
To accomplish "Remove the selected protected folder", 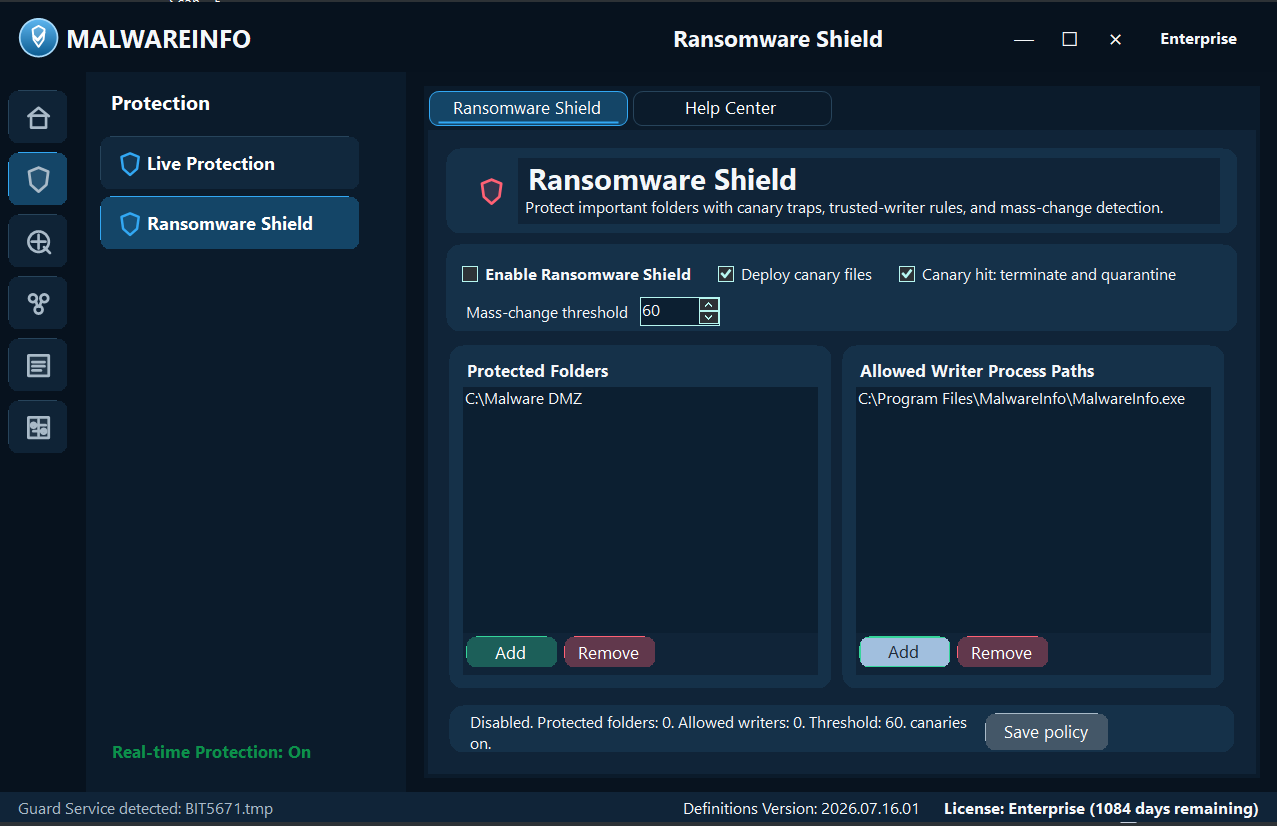I will [x=609, y=652].
